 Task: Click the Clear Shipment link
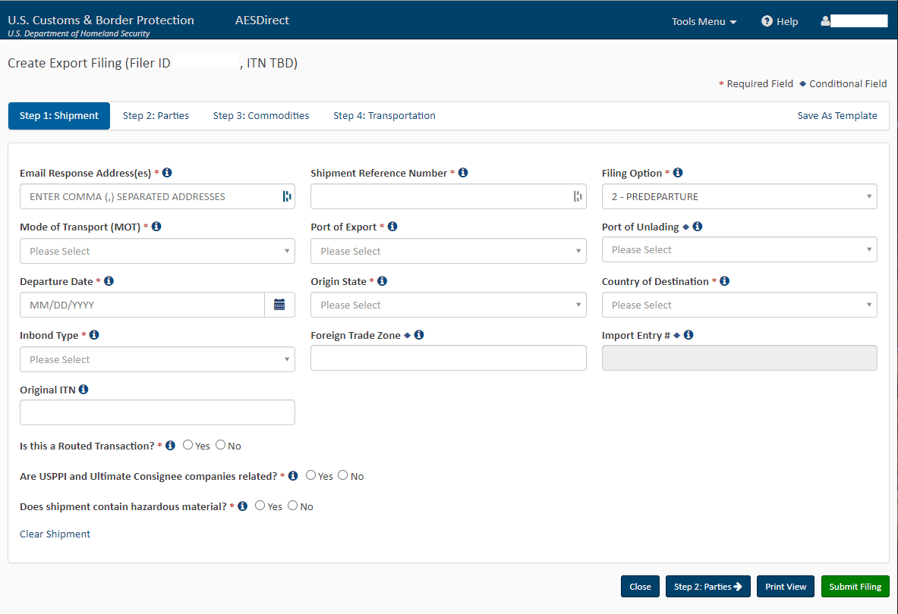54,533
